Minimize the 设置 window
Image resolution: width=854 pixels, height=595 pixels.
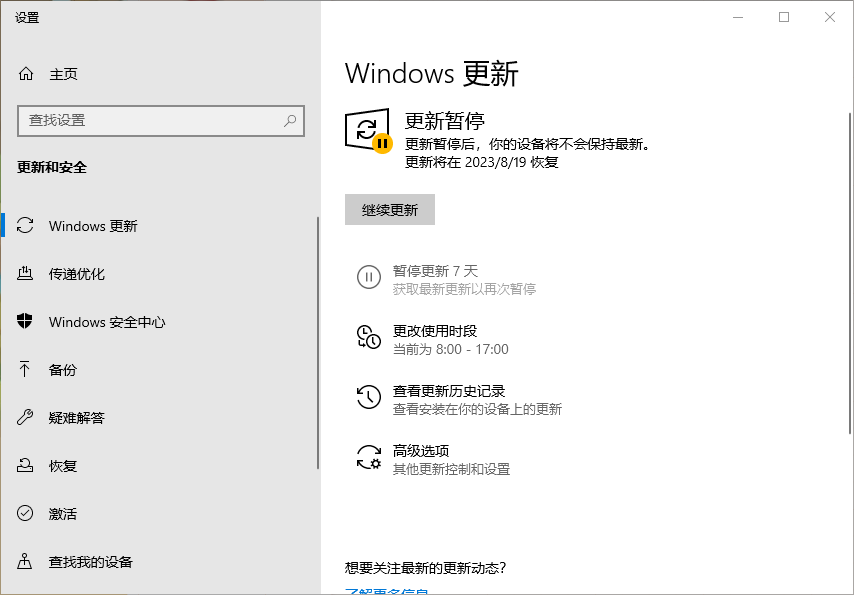tap(738, 17)
